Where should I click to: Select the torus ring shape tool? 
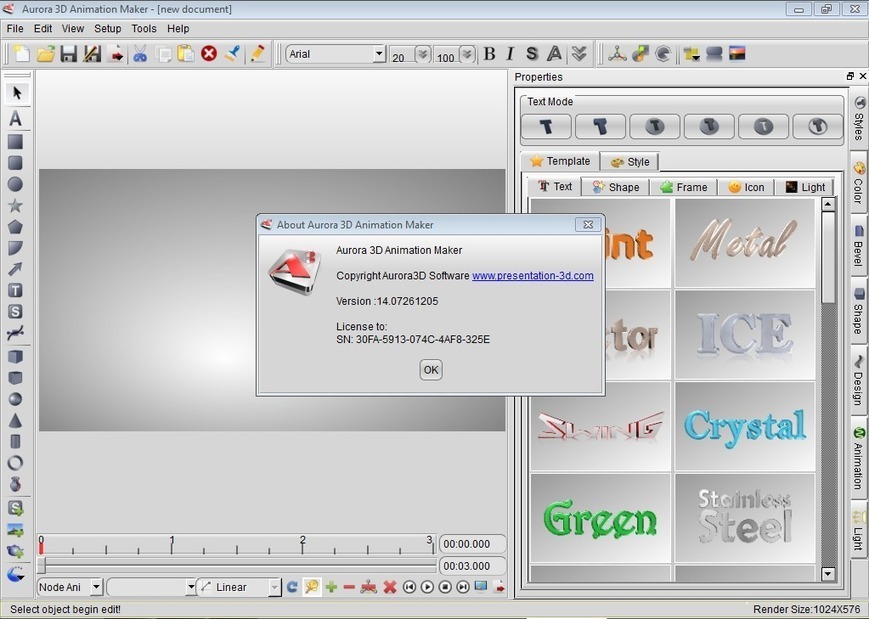[x=15, y=463]
